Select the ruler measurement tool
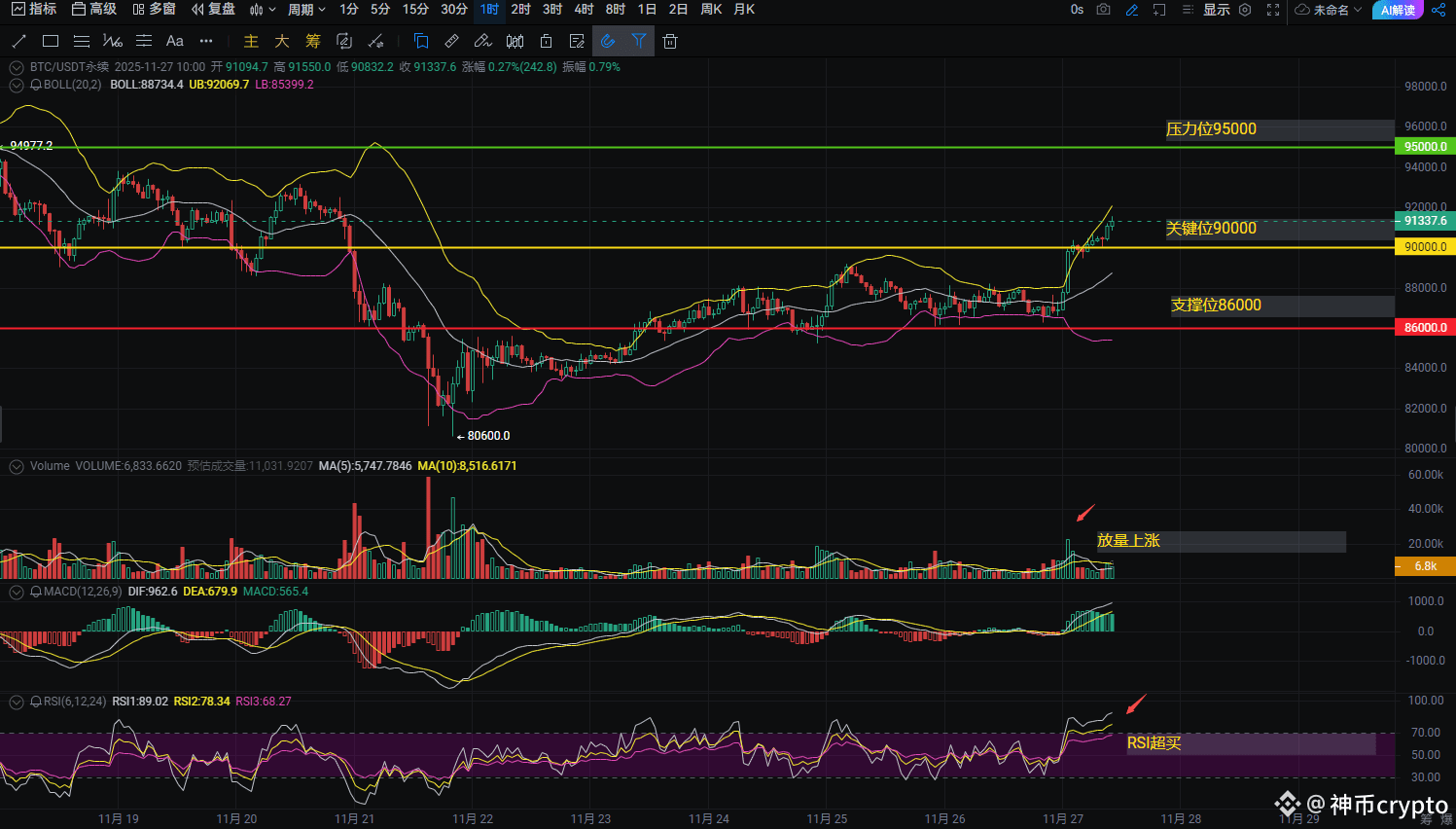Screen dimensions: 1456x829 pos(452,41)
